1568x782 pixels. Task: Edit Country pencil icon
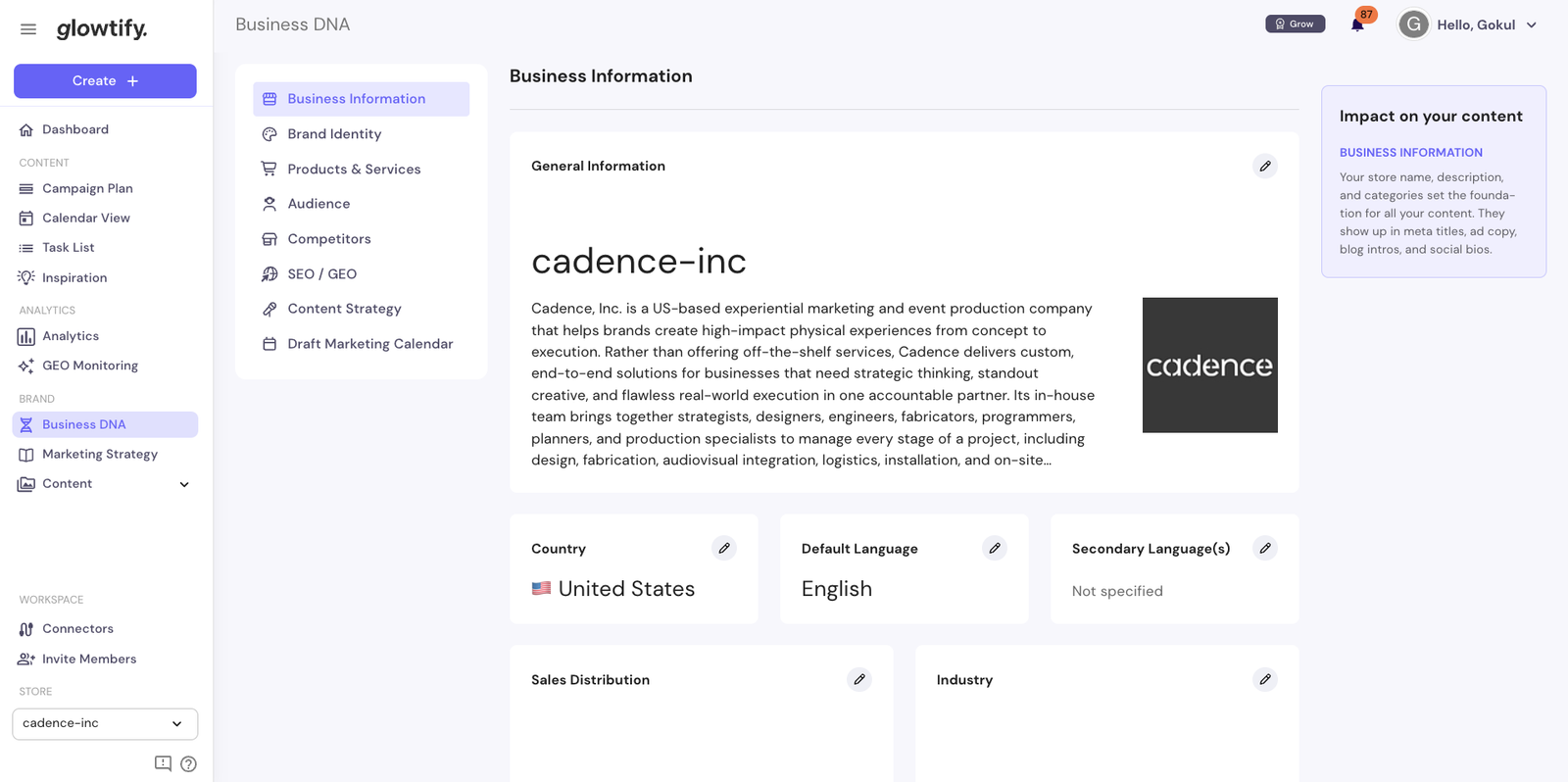coord(724,549)
